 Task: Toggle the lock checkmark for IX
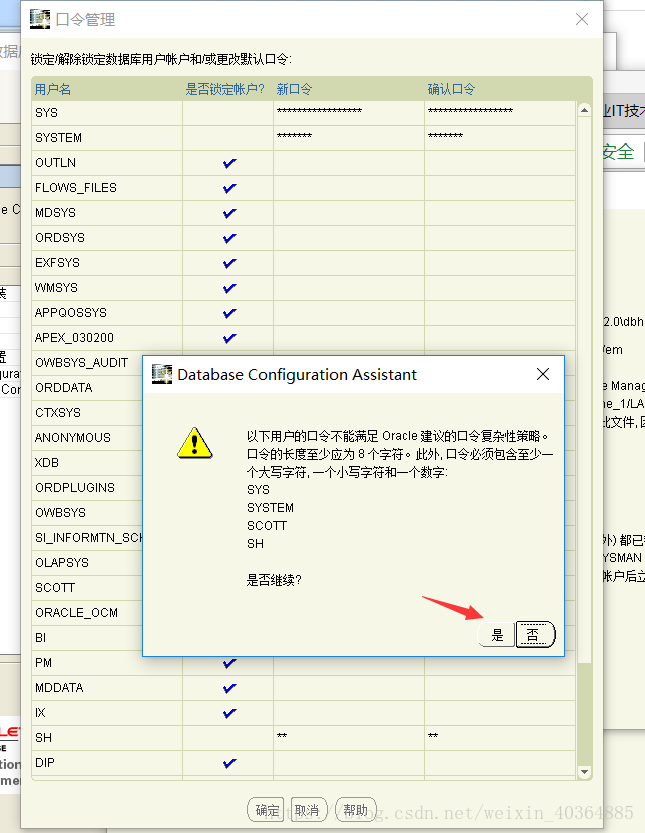[x=229, y=713]
